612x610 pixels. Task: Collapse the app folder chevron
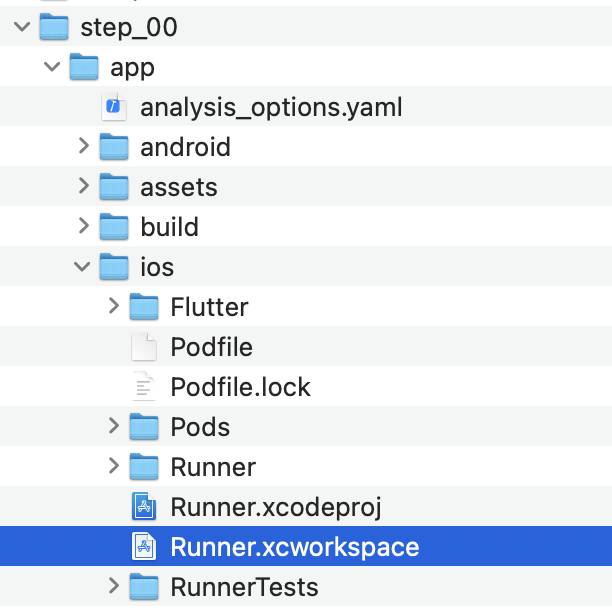(x=53, y=68)
